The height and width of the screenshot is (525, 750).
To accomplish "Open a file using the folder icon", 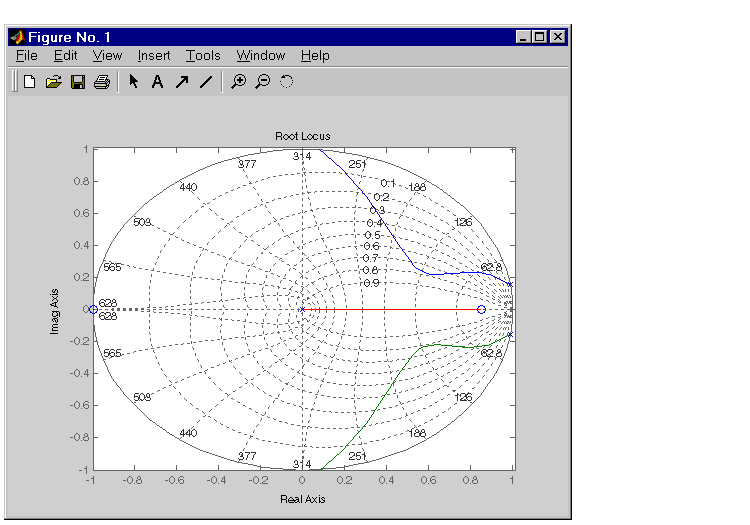I will pos(54,82).
